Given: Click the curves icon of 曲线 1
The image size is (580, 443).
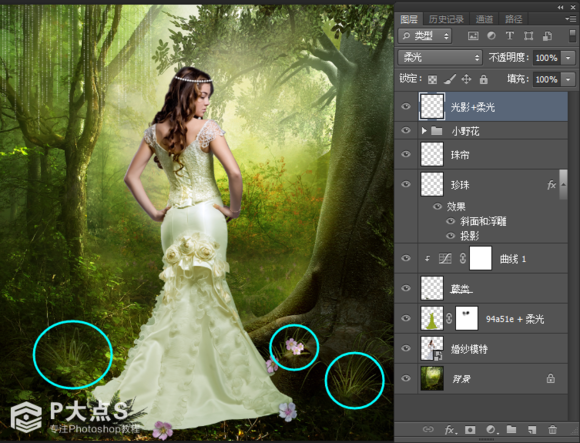Looking at the screenshot, I should [445, 258].
